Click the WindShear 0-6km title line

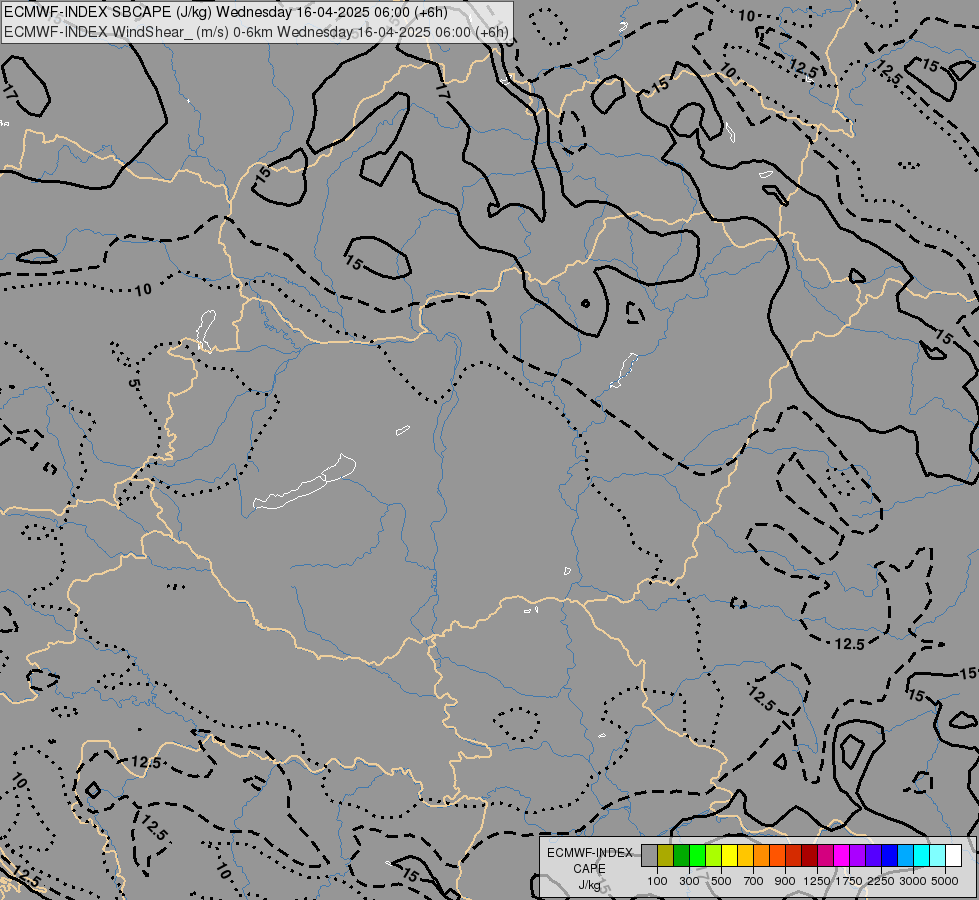point(256,32)
